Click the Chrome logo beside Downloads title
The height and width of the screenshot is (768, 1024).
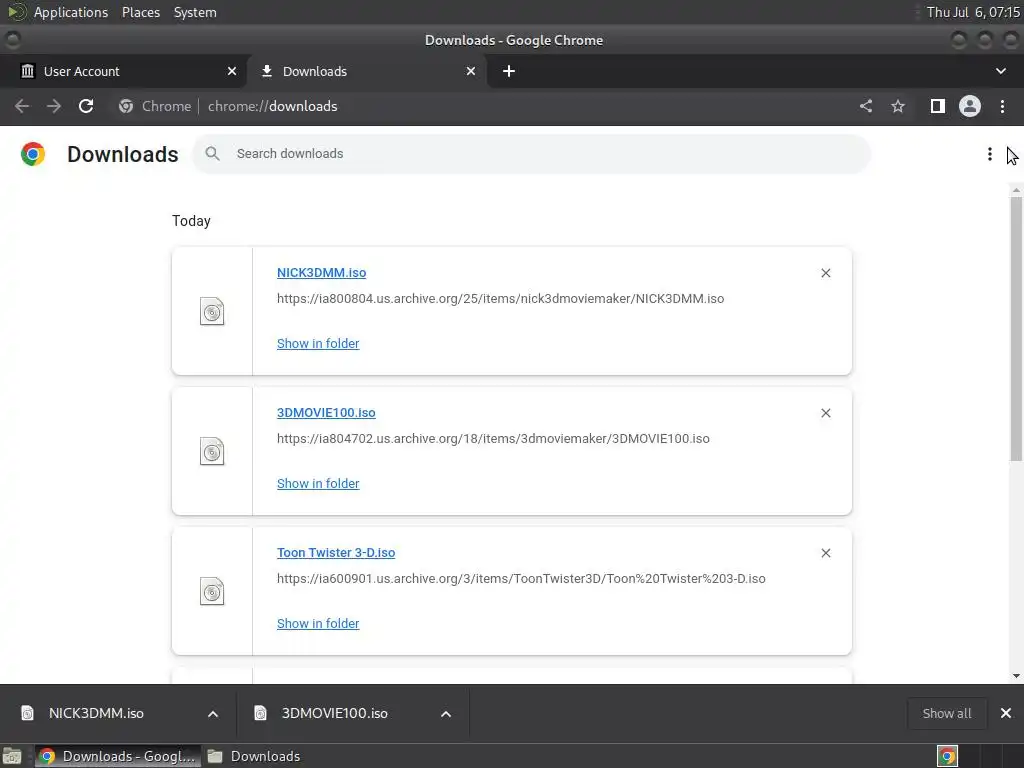click(33, 154)
